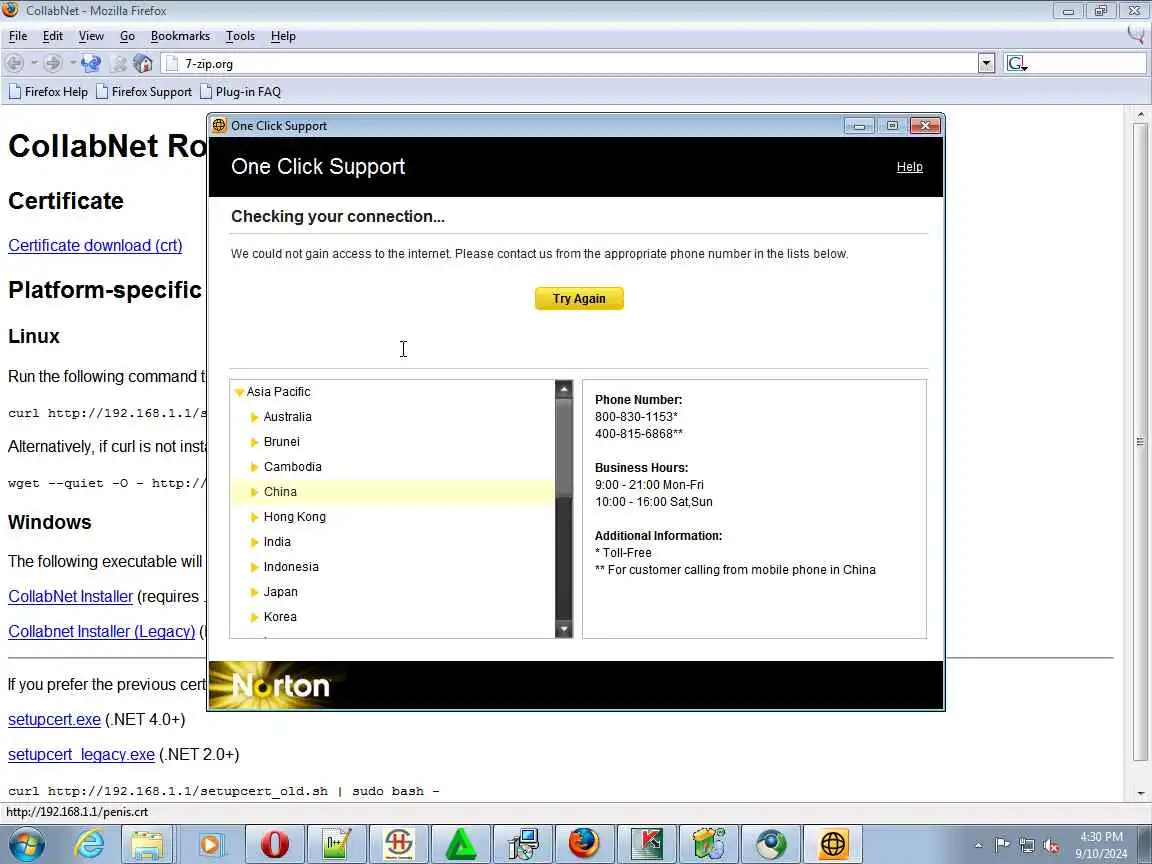Expand the India arrow in country list
The image size is (1152, 864).
click(x=254, y=542)
